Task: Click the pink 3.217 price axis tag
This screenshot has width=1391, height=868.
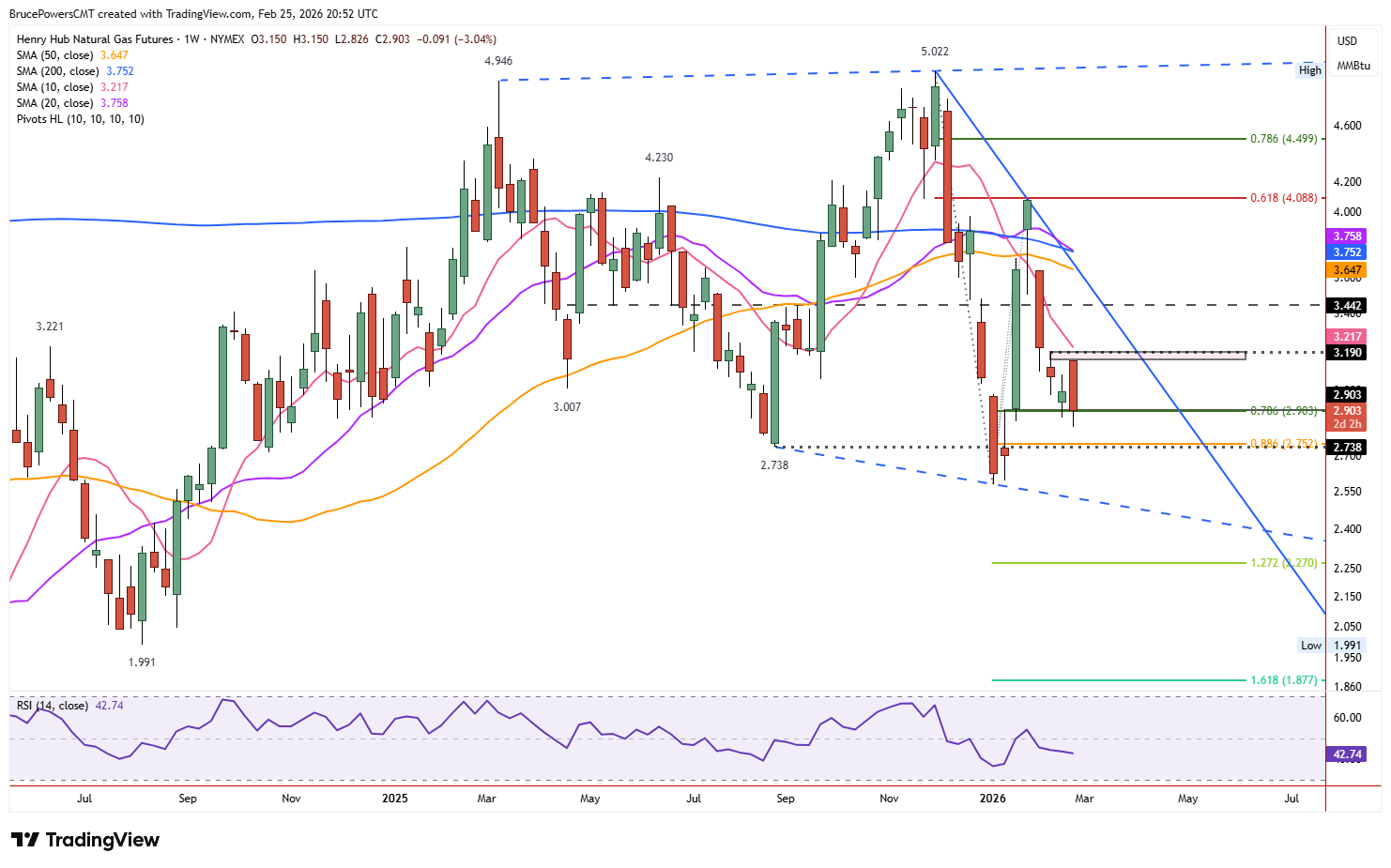Action: [1347, 337]
